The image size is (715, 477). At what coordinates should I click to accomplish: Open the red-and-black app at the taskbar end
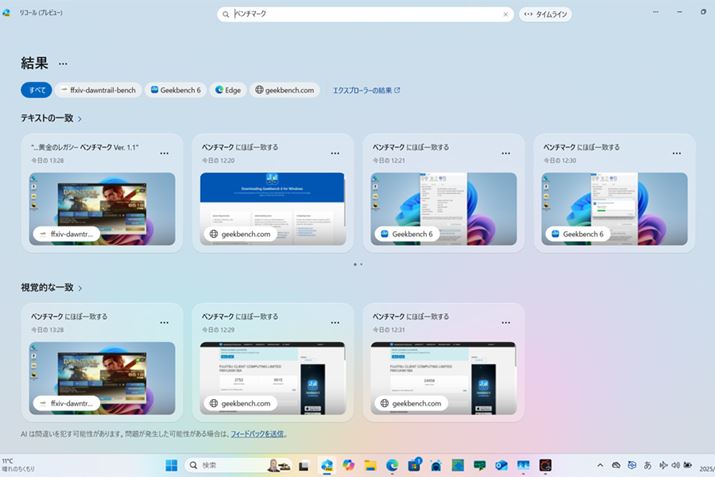coord(545,465)
